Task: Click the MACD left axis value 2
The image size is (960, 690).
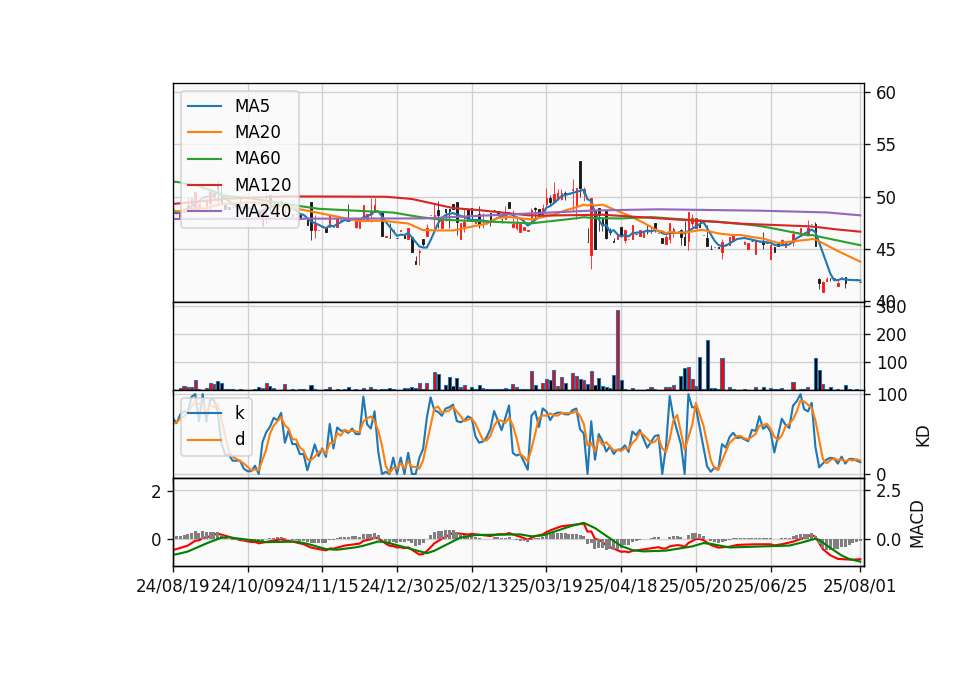Action: 157,492
